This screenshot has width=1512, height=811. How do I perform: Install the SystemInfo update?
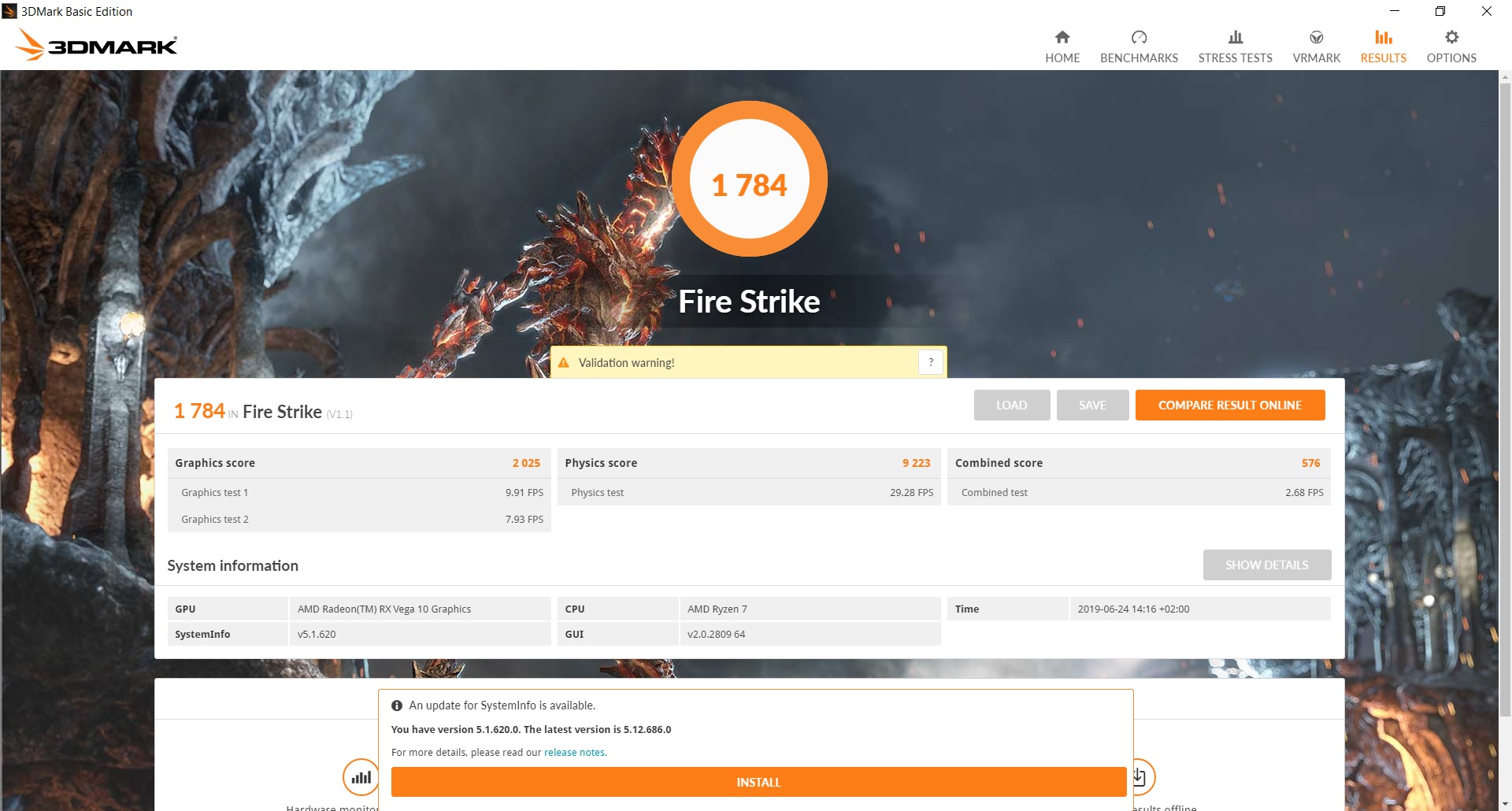click(x=758, y=782)
